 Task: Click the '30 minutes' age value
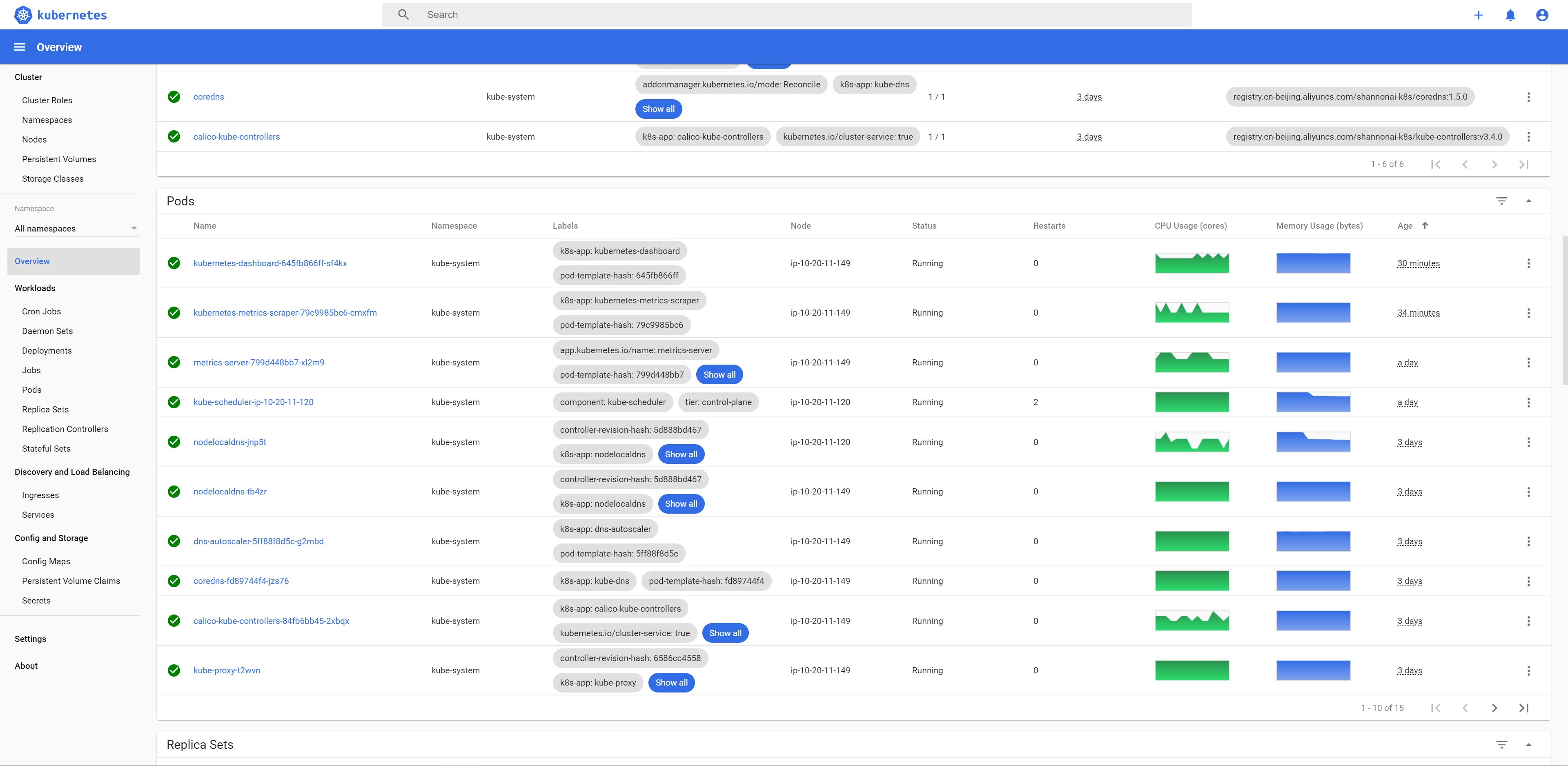tap(1418, 263)
